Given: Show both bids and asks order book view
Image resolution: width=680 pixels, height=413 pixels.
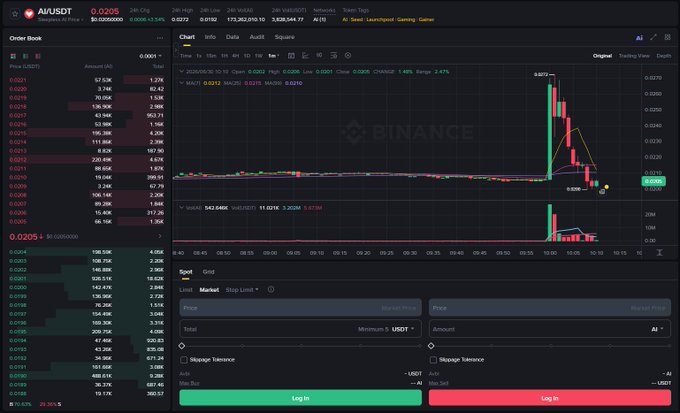Looking at the screenshot, I should pos(13,56).
